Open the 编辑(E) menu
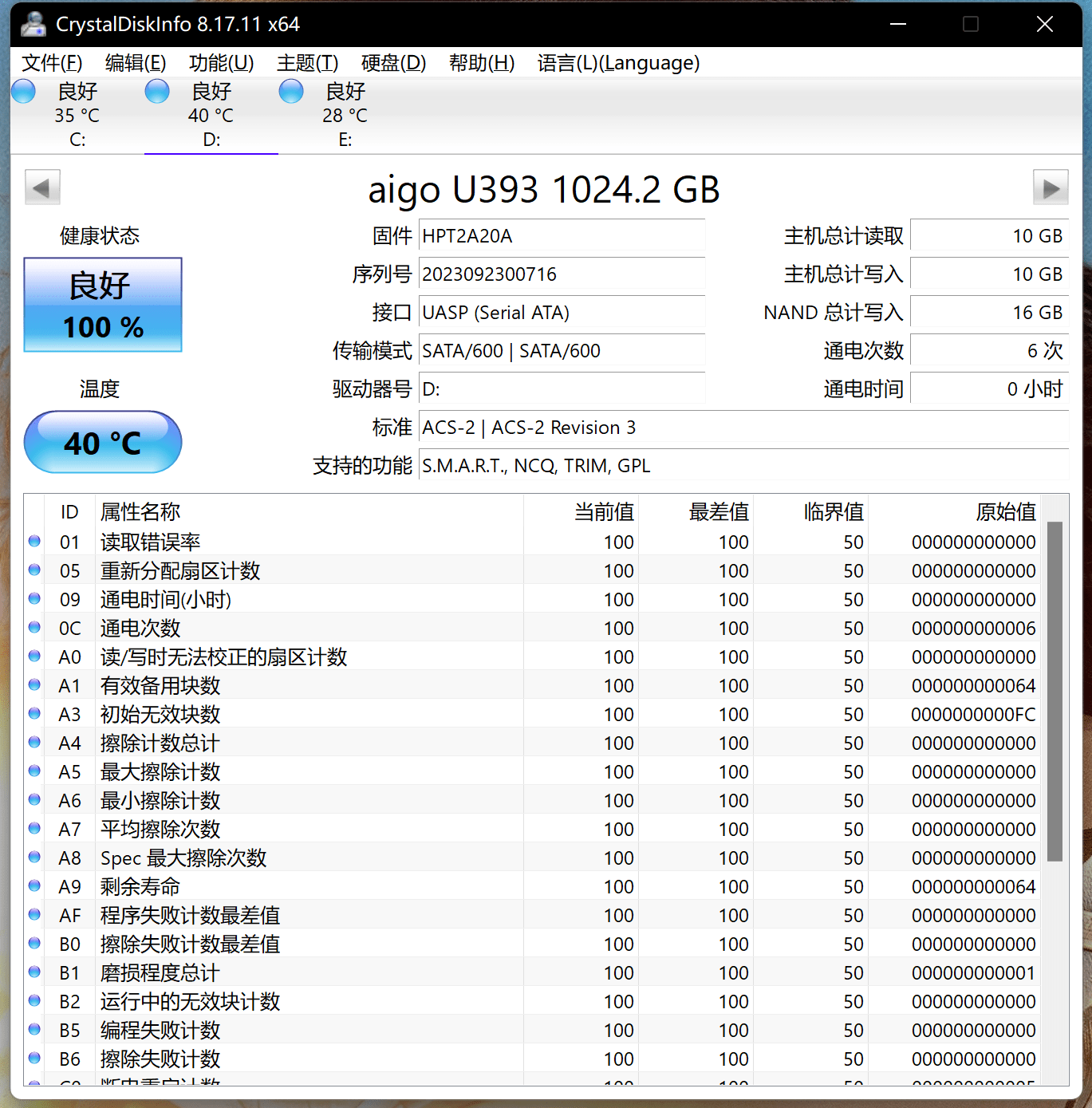Viewport: 1092px width, 1108px height. (x=136, y=63)
